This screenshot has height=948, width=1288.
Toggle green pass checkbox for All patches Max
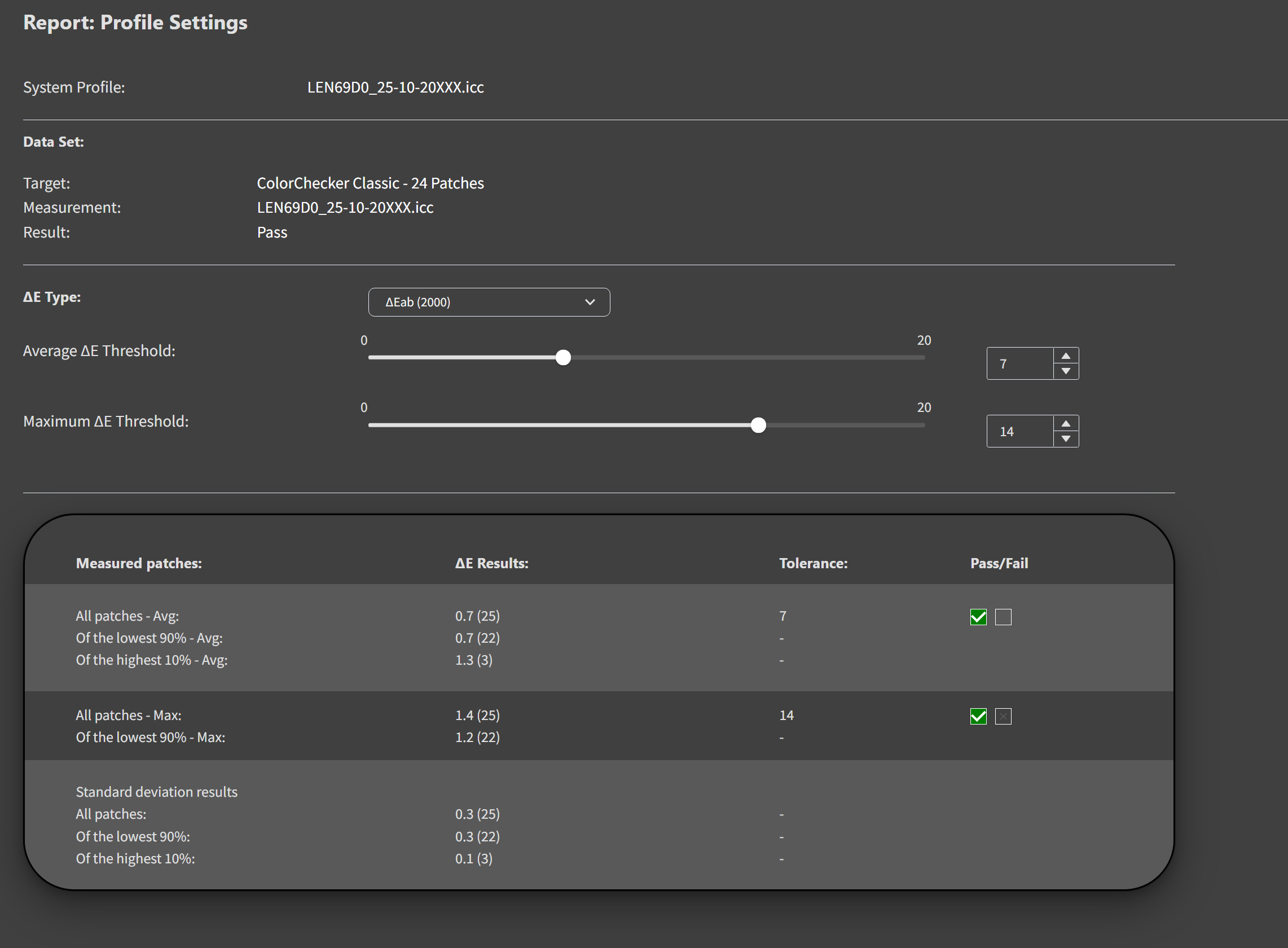click(x=978, y=716)
